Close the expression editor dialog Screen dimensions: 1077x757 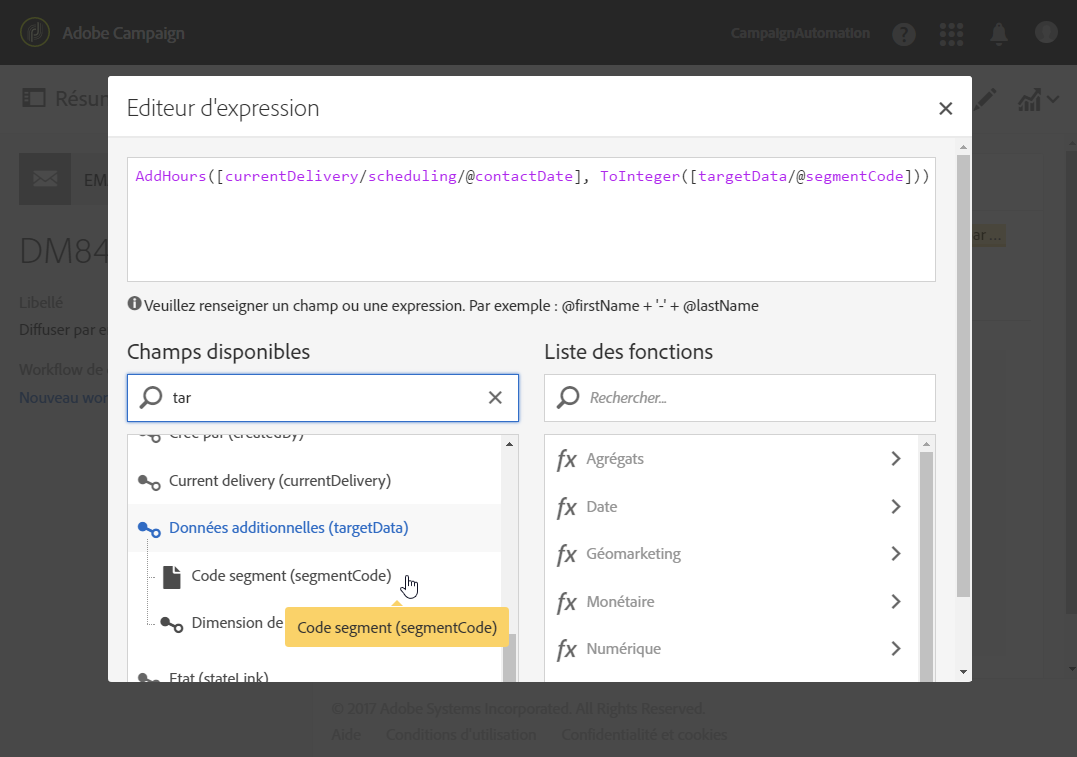pos(945,109)
